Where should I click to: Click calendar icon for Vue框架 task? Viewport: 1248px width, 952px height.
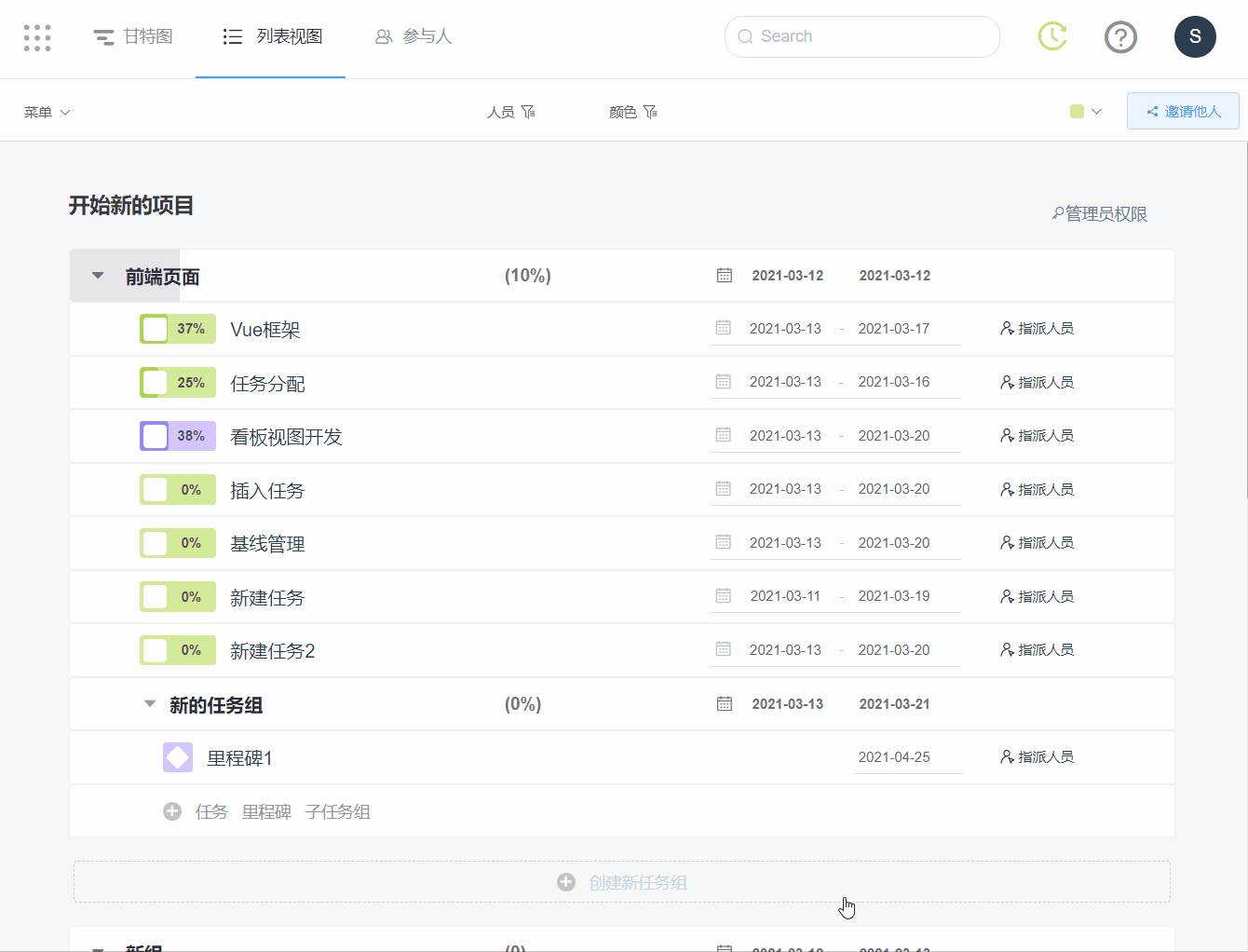(x=723, y=328)
